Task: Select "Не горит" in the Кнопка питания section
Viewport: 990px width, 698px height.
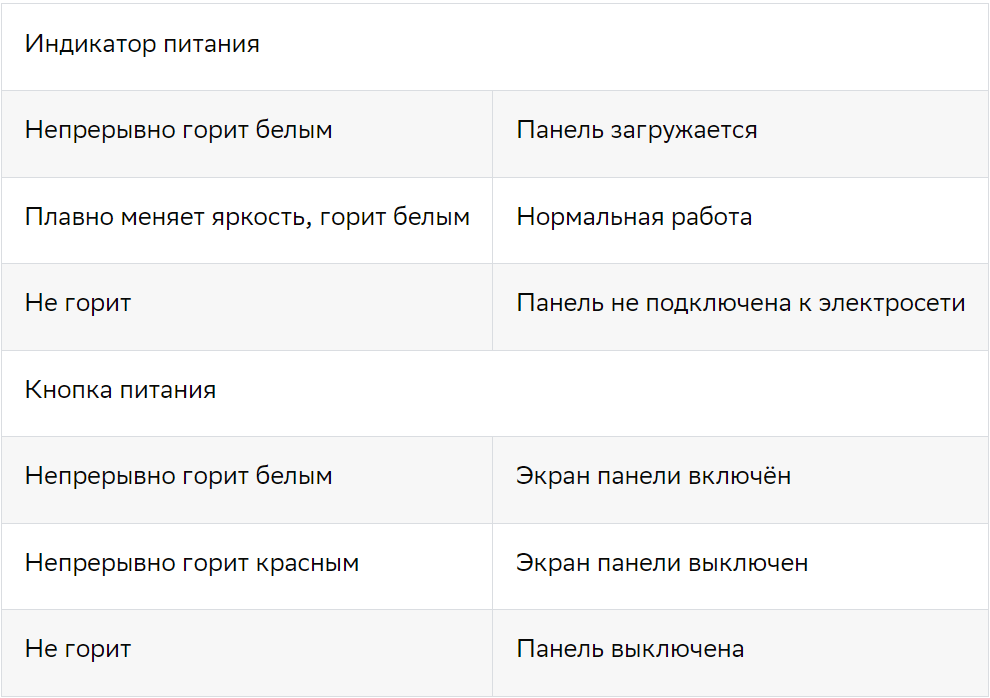Action: 78,650
